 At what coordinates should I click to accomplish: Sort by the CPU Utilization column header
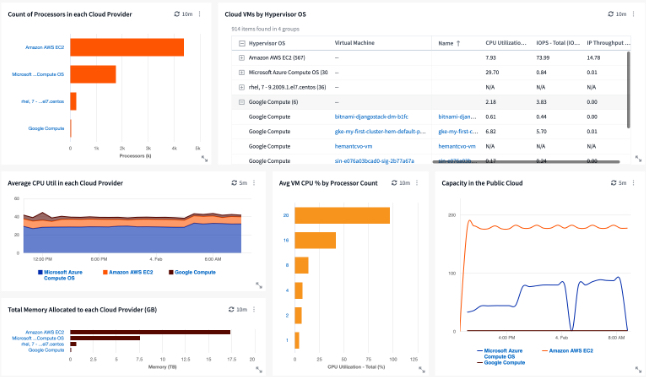click(506, 43)
